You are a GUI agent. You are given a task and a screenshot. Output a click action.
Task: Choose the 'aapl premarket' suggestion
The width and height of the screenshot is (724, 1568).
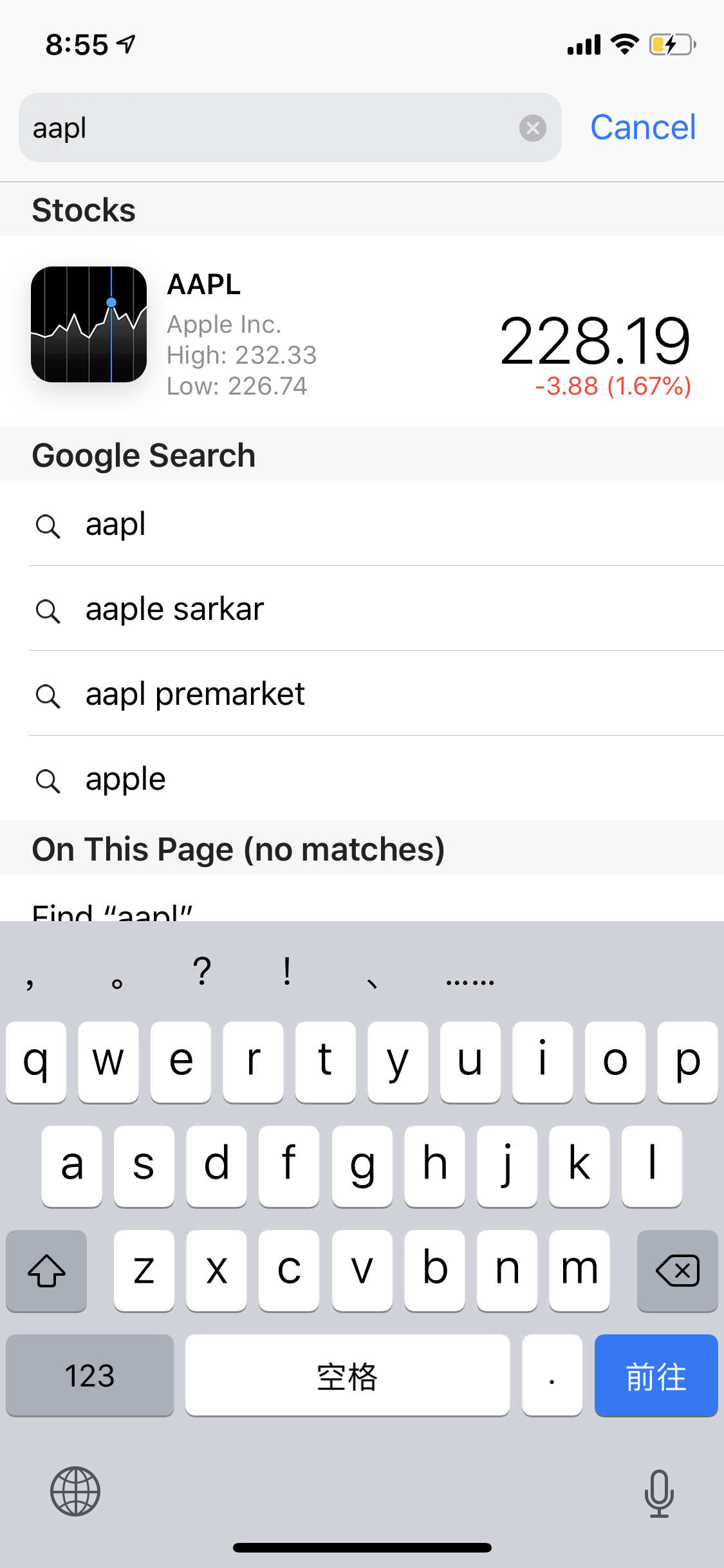[x=195, y=694]
